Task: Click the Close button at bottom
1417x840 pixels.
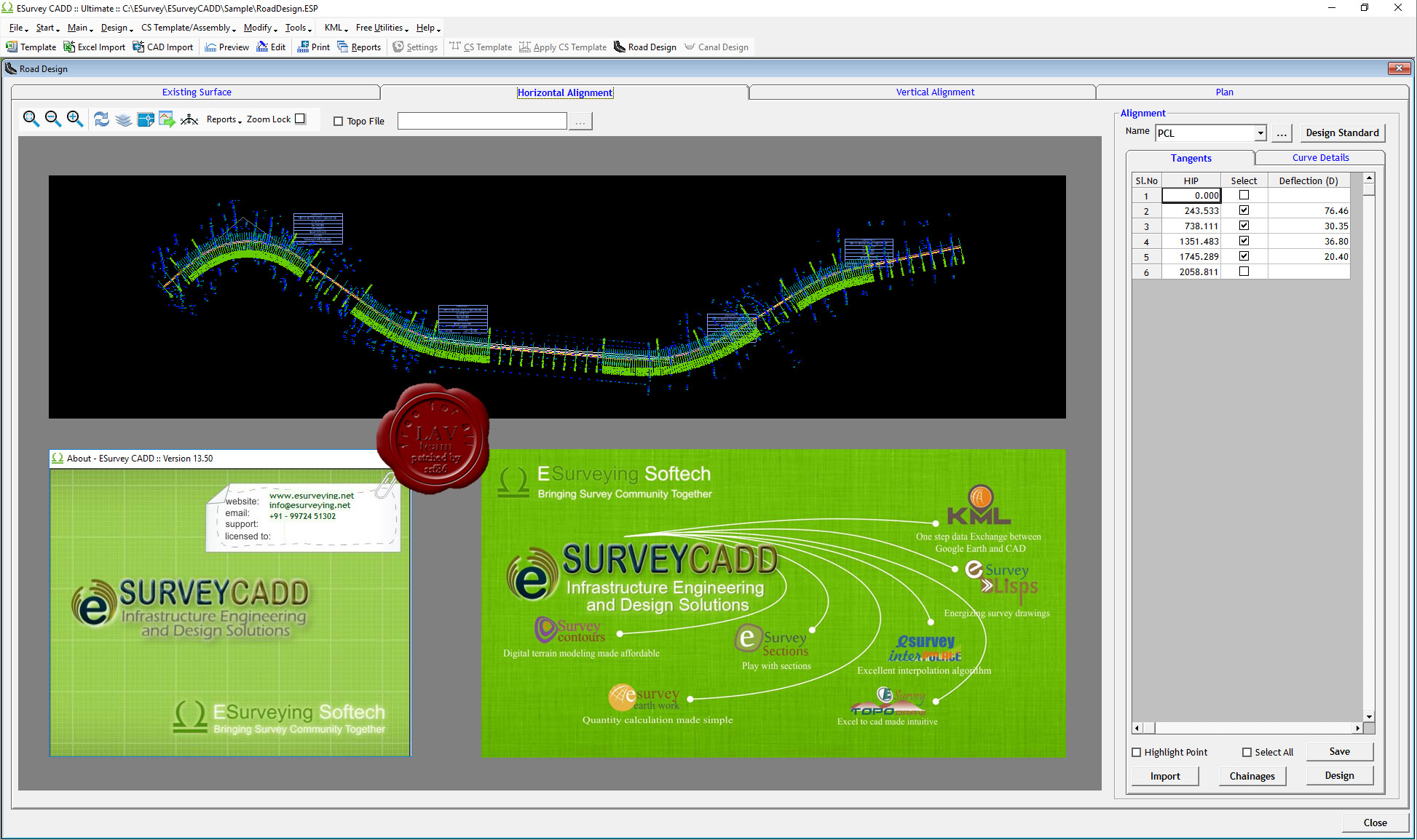Action: click(x=1375, y=823)
